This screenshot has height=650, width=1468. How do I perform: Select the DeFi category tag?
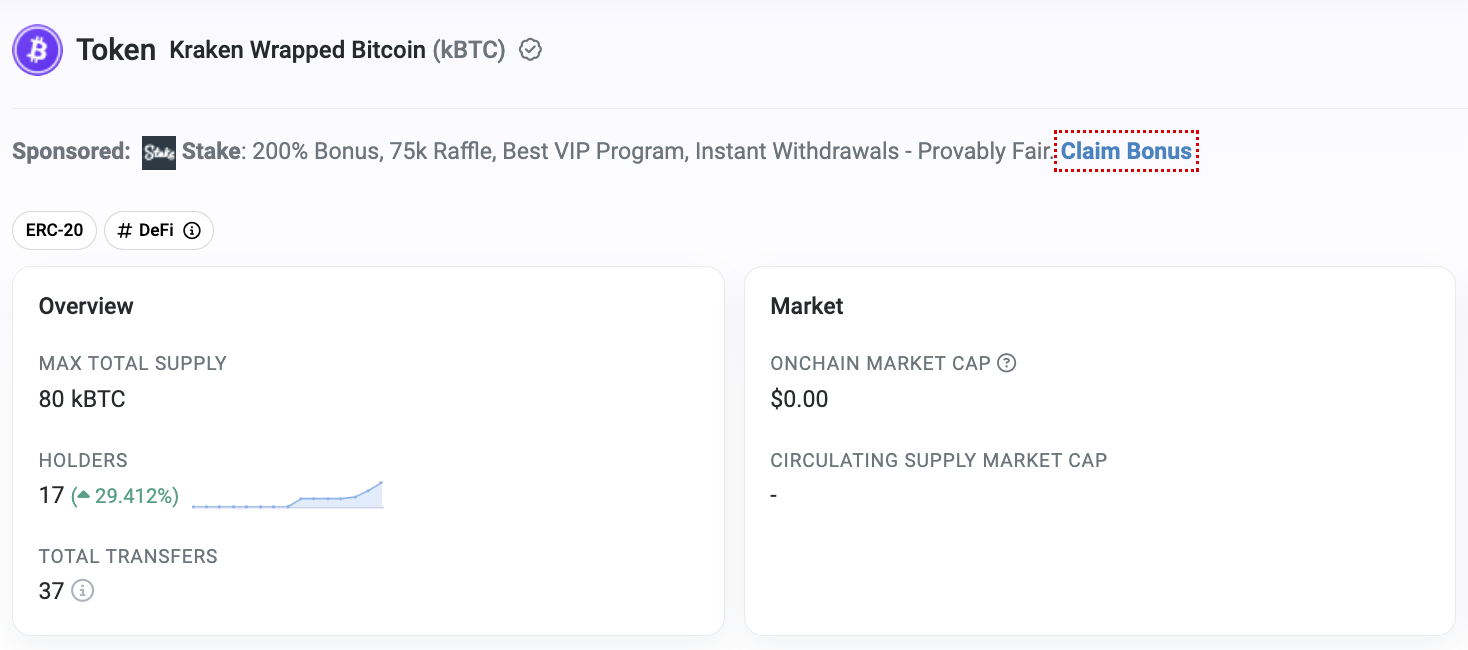(159, 231)
